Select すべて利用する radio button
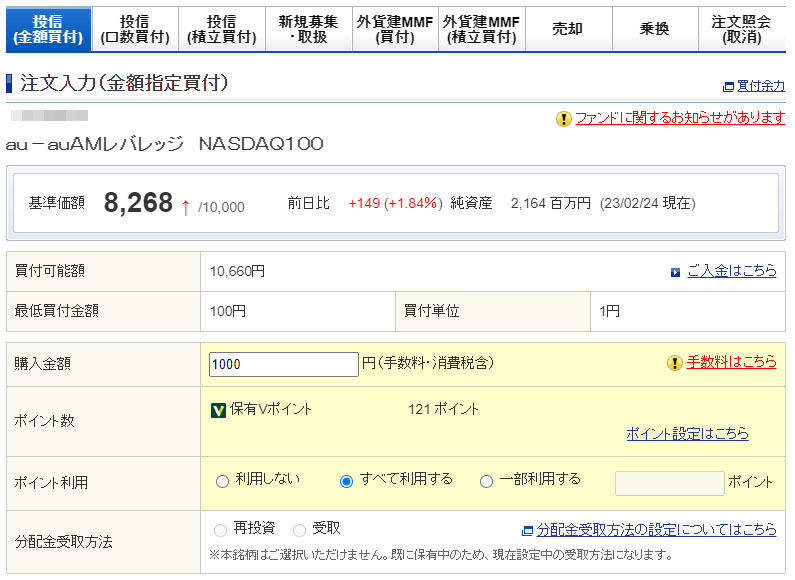Image resolution: width=795 pixels, height=580 pixels. [347, 481]
